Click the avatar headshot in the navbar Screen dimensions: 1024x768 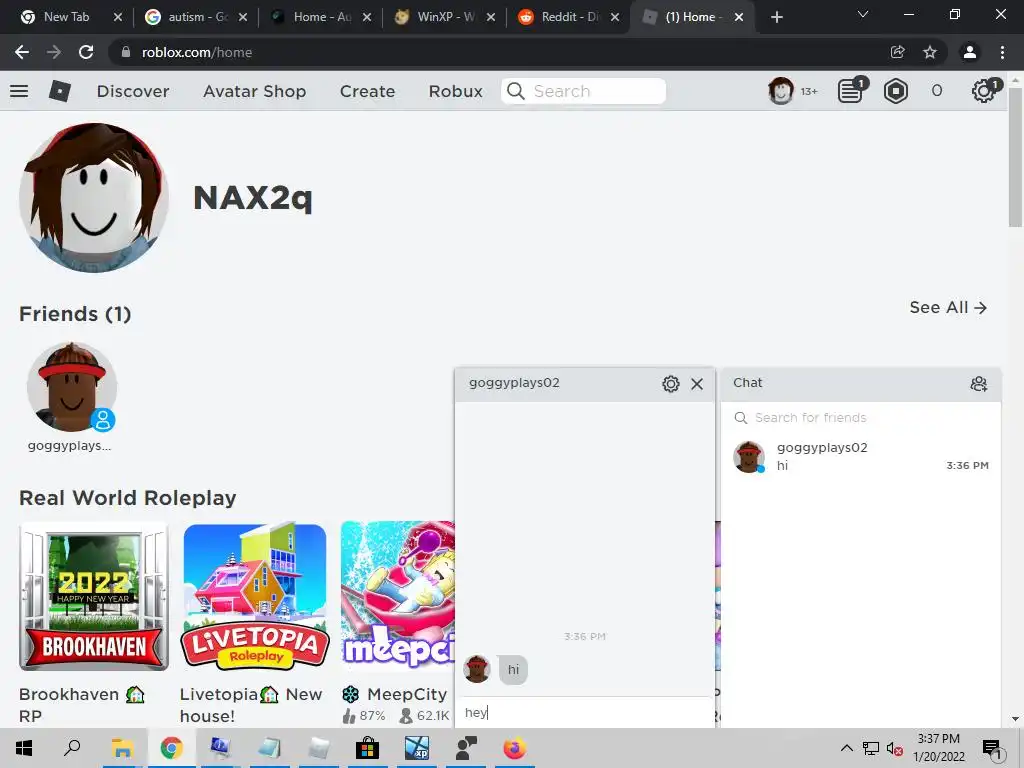click(x=780, y=91)
